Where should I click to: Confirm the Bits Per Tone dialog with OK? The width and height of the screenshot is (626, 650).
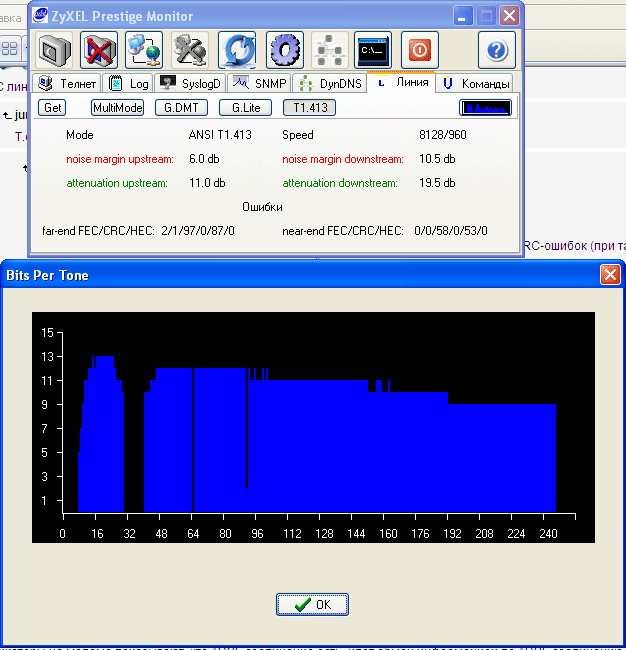(313, 604)
